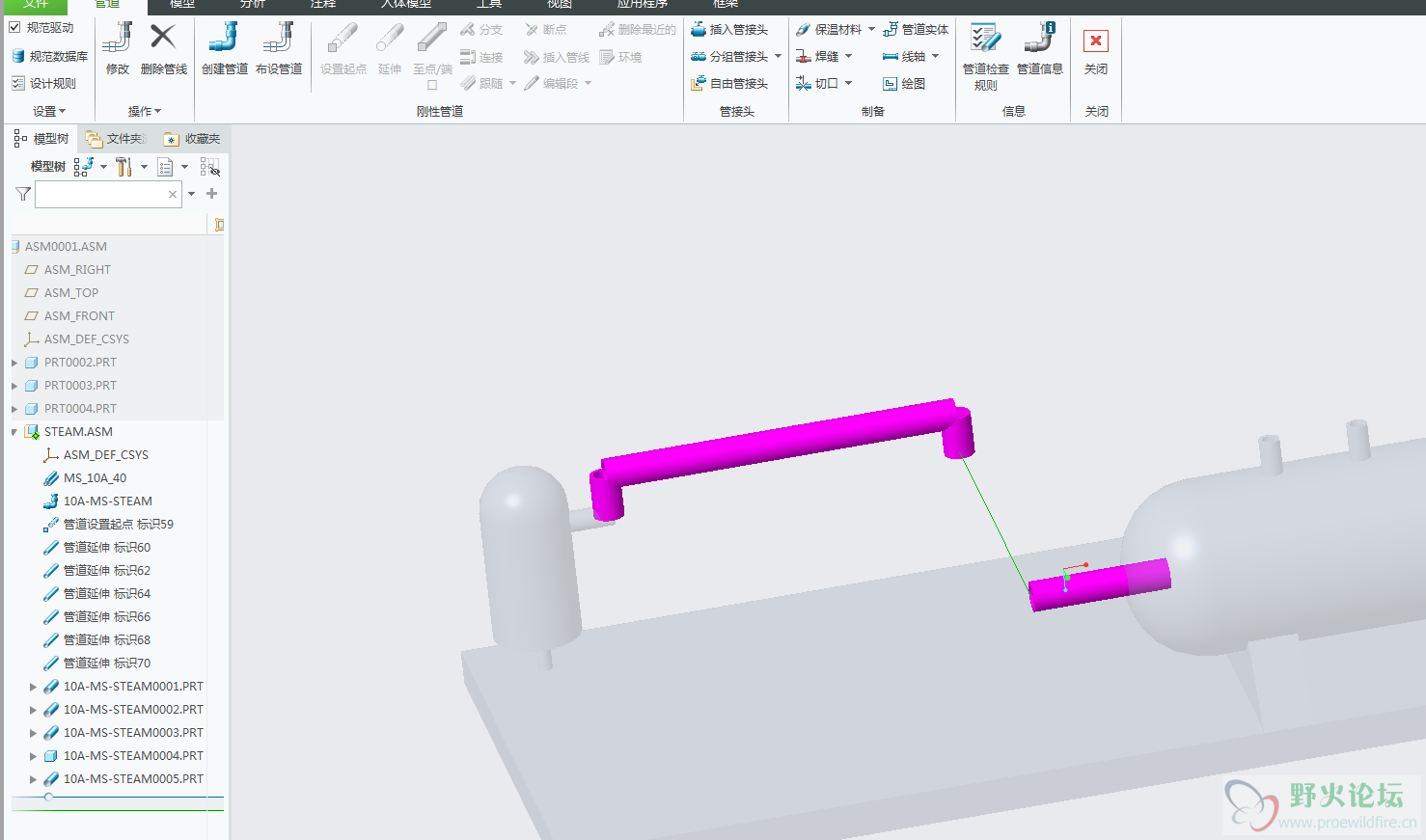Screen dimensions: 1426x840
Task: Switch to the 文件夹 panel tab
Action: (x=115, y=139)
